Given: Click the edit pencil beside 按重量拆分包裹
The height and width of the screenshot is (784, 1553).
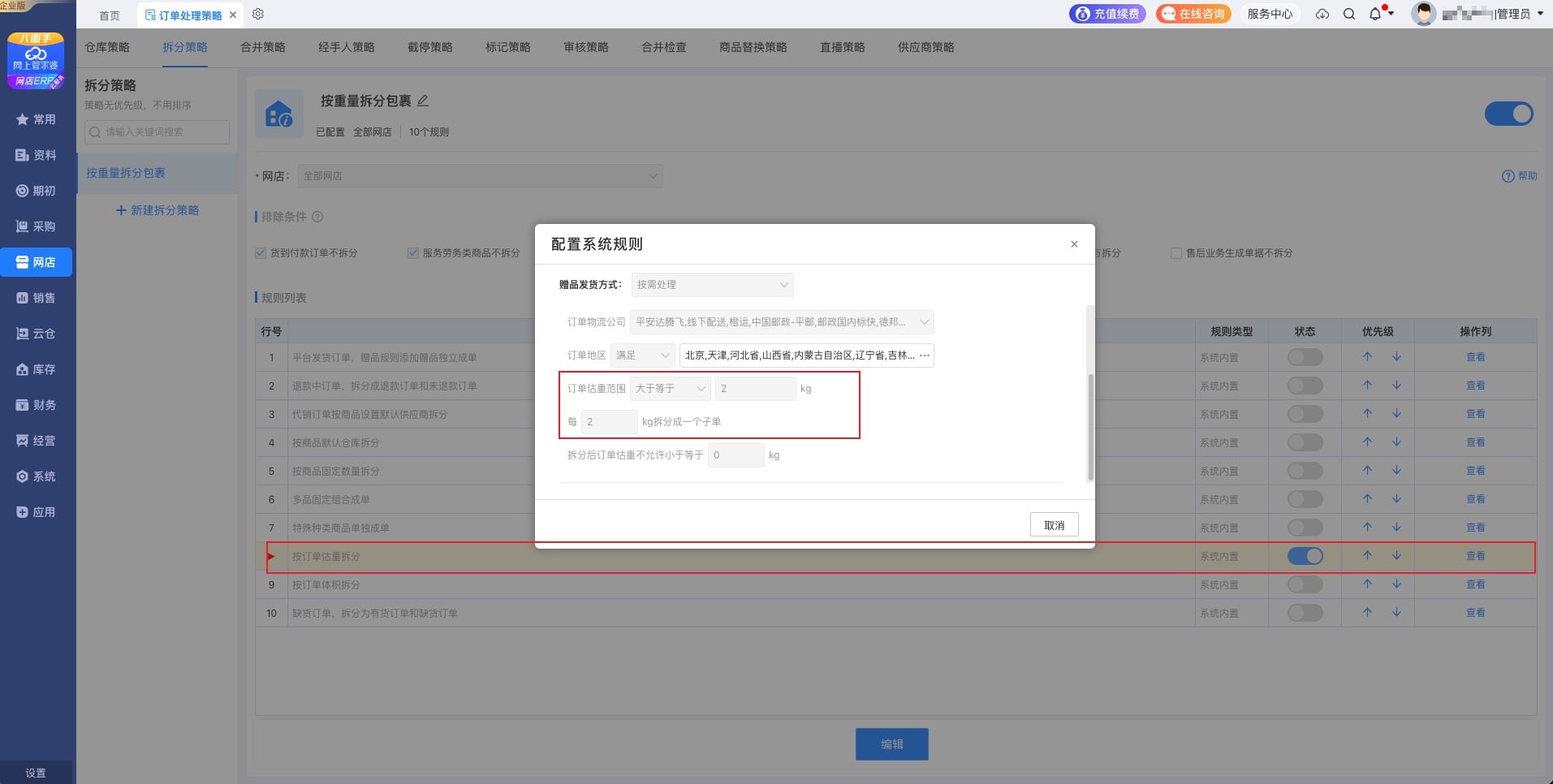Looking at the screenshot, I should coord(423,101).
